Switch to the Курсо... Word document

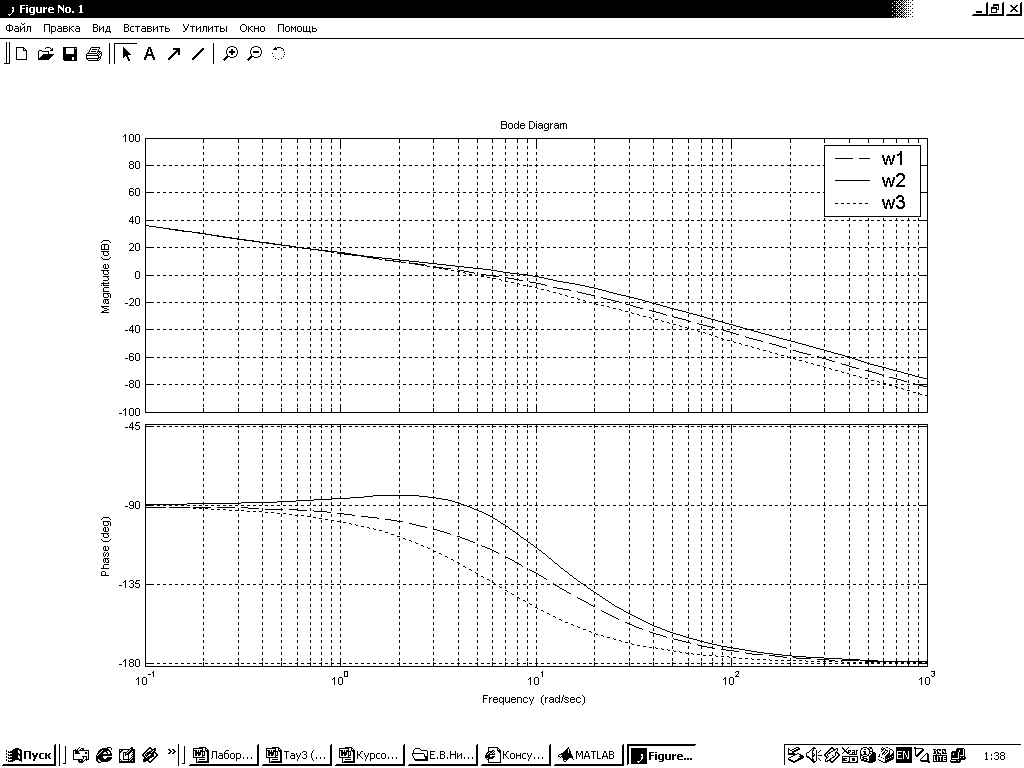370,756
